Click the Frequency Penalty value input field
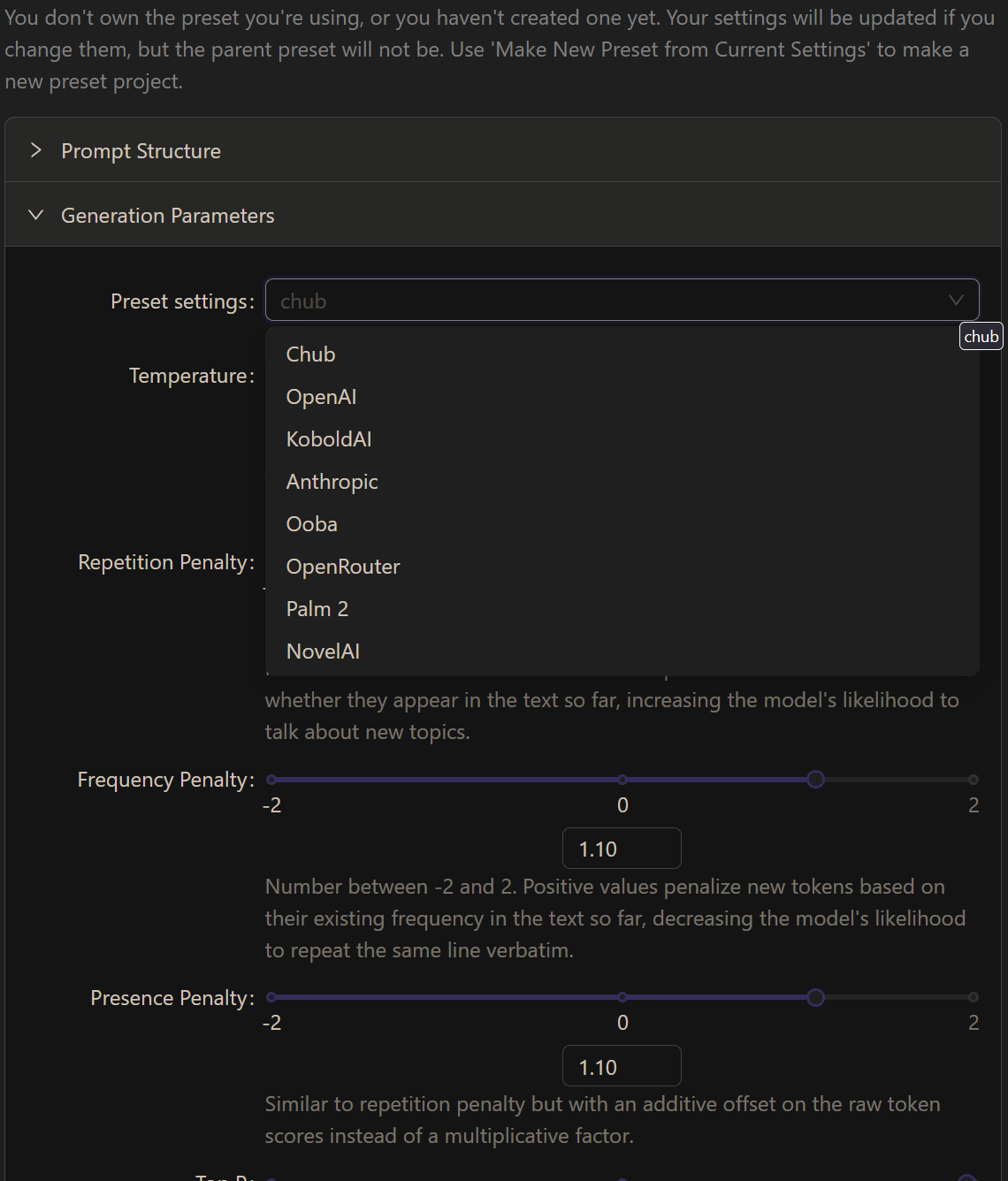 (x=622, y=849)
